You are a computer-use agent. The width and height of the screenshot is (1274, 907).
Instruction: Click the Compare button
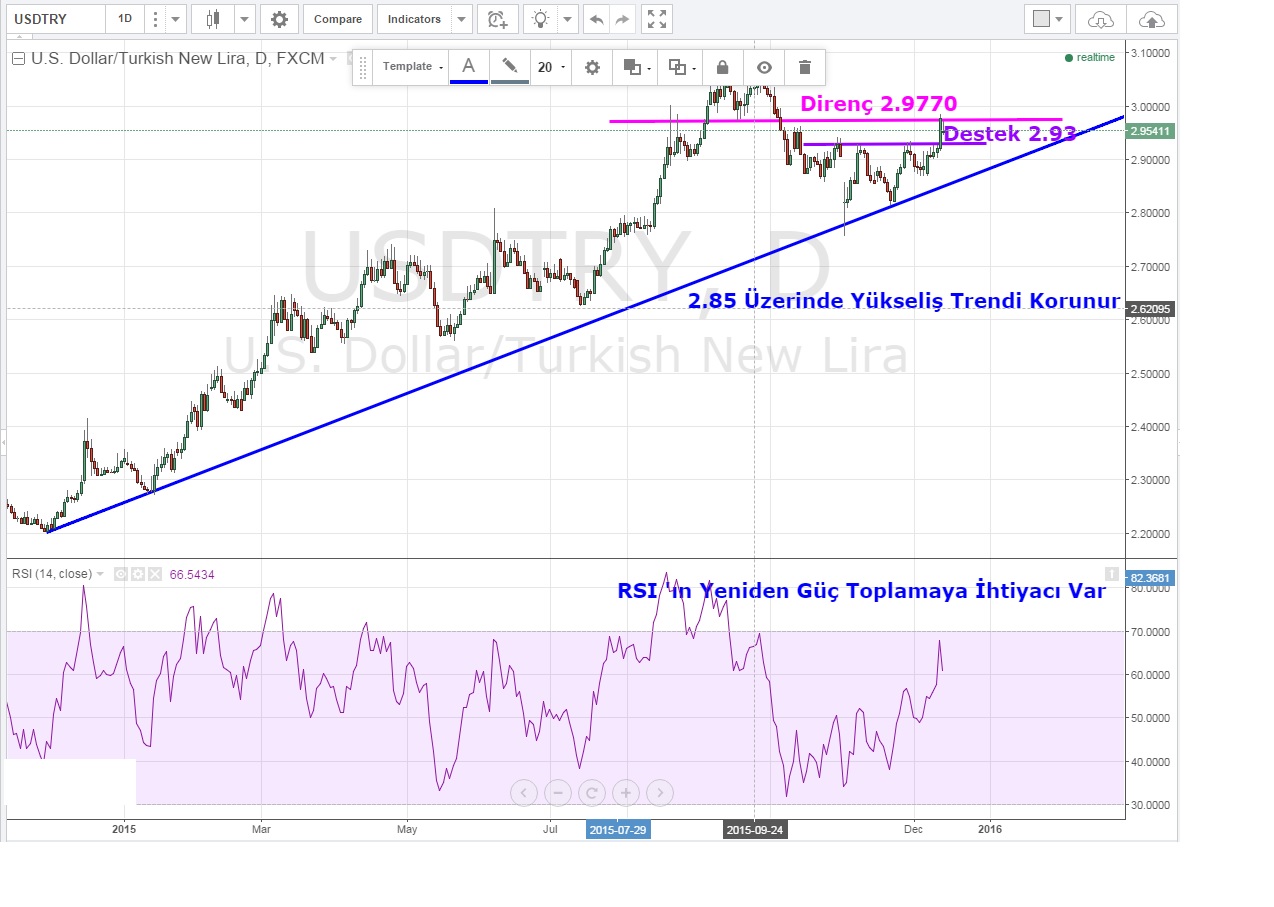[337, 19]
